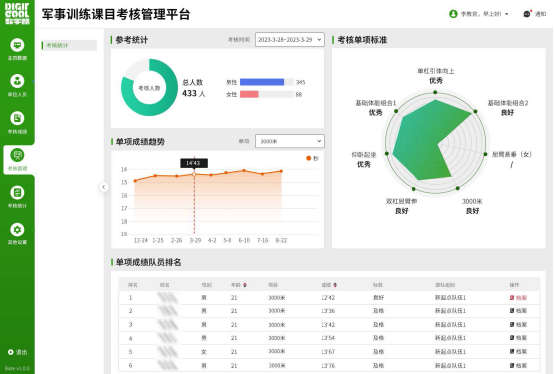Viewport: 554px width, 374px height.
Task: Click the 排名 column header
Action: click(132, 285)
